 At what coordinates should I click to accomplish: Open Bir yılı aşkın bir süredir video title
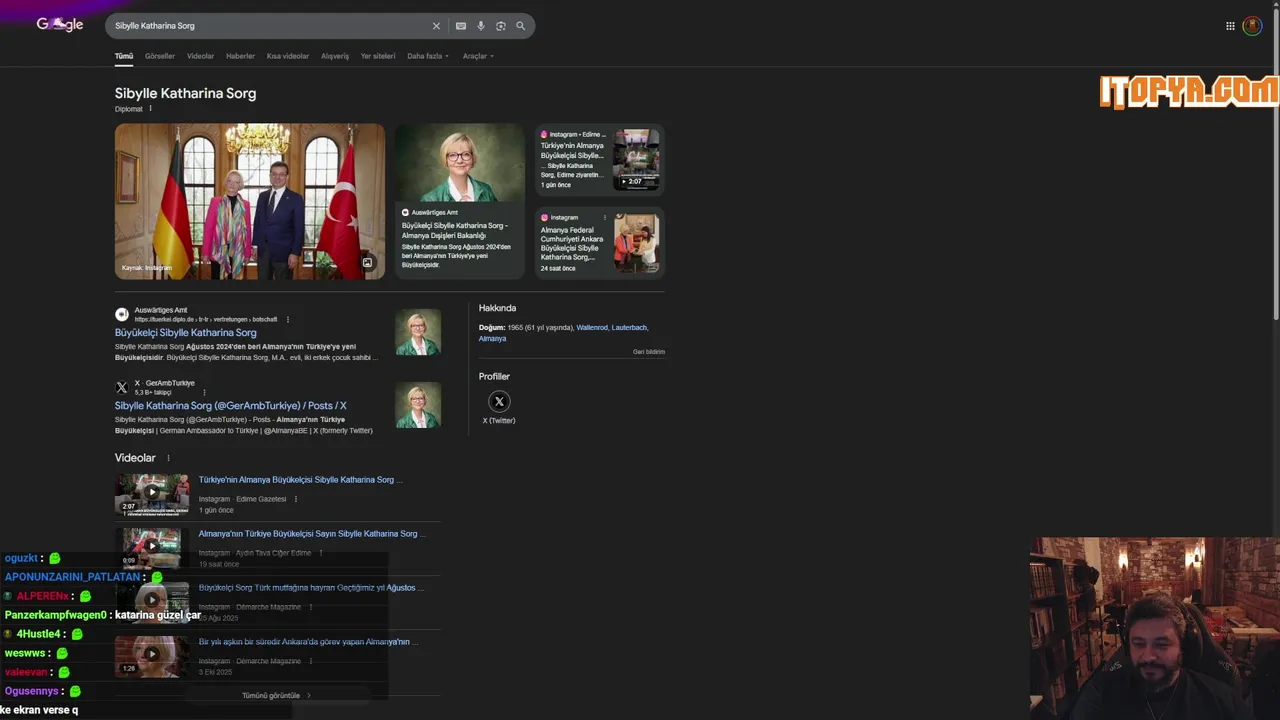306,642
